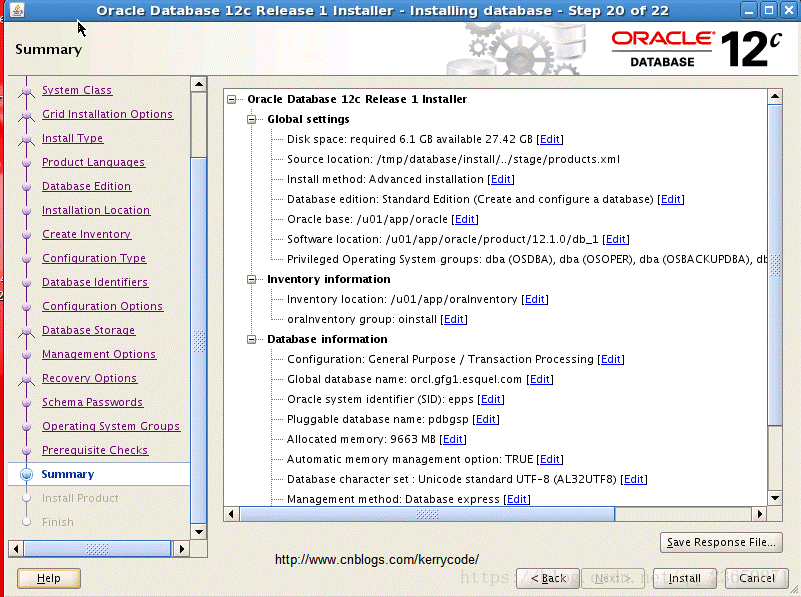This screenshot has height=597, width=801.
Task: Go to Schema Passwords step
Action: coord(92,402)
